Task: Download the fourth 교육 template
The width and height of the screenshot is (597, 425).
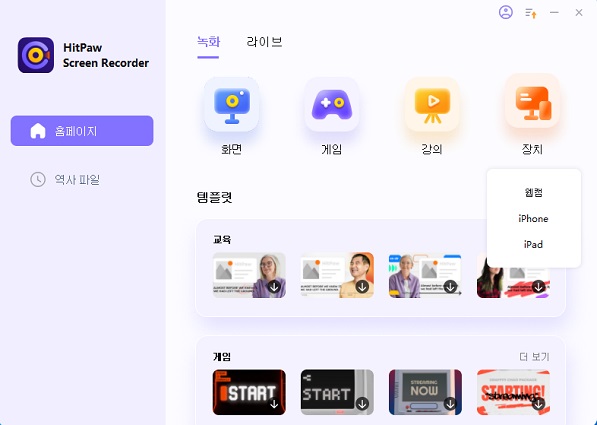Action: [x=538, y=287]
